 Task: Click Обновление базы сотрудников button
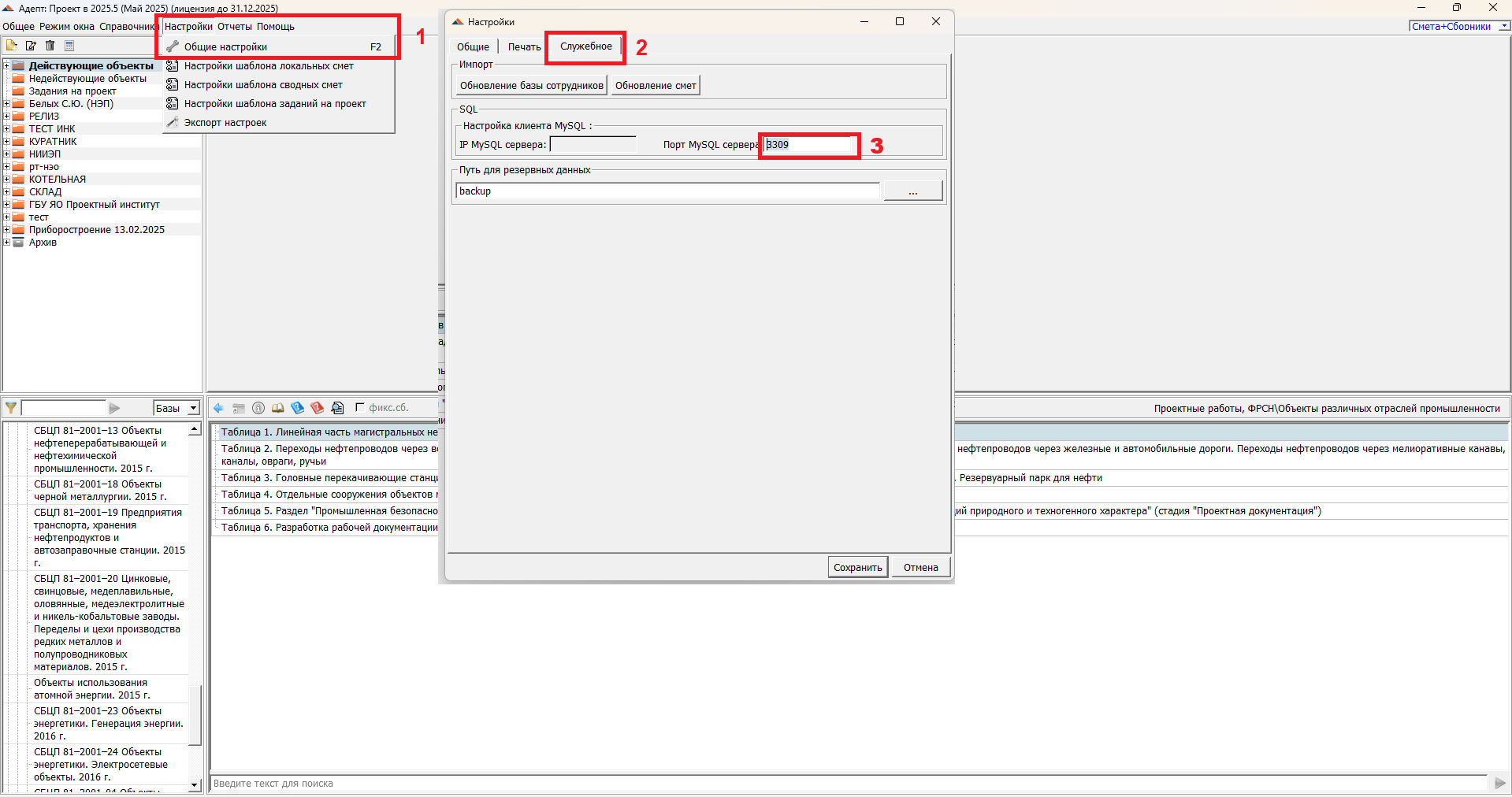pos(532,86)
